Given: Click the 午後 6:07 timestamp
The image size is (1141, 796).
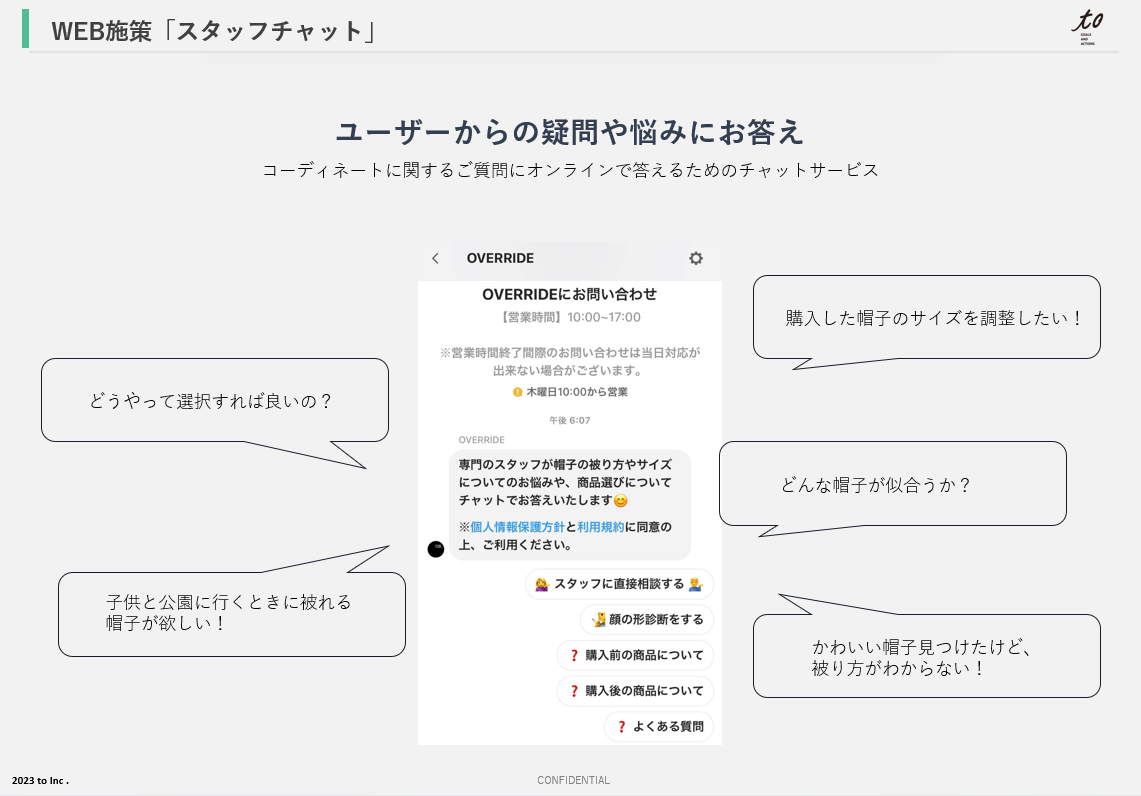Looking at the screenshot, I should pyautogui.click(x=570, y=421).
